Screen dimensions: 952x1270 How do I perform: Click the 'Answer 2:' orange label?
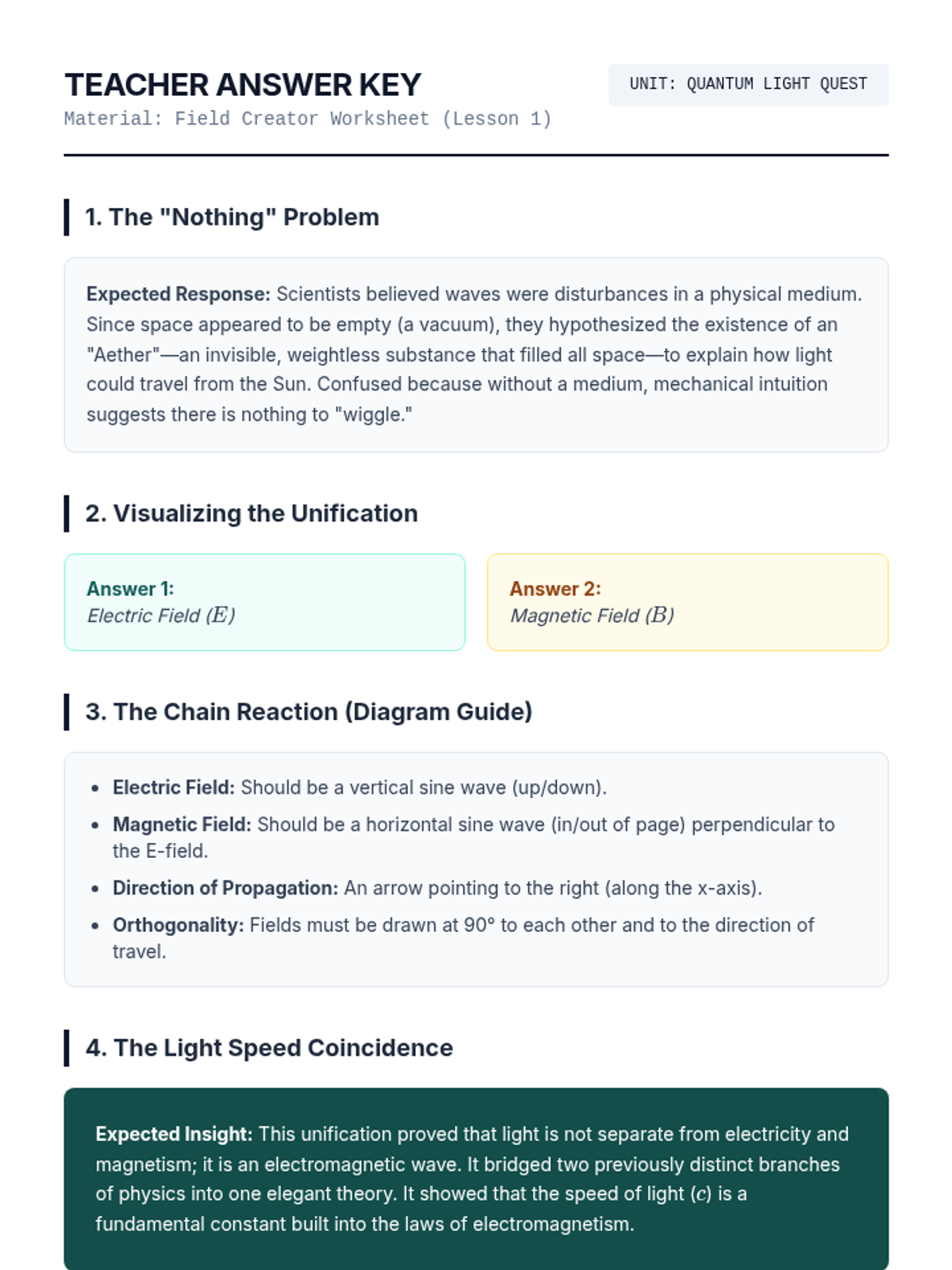tap(555, 589)
